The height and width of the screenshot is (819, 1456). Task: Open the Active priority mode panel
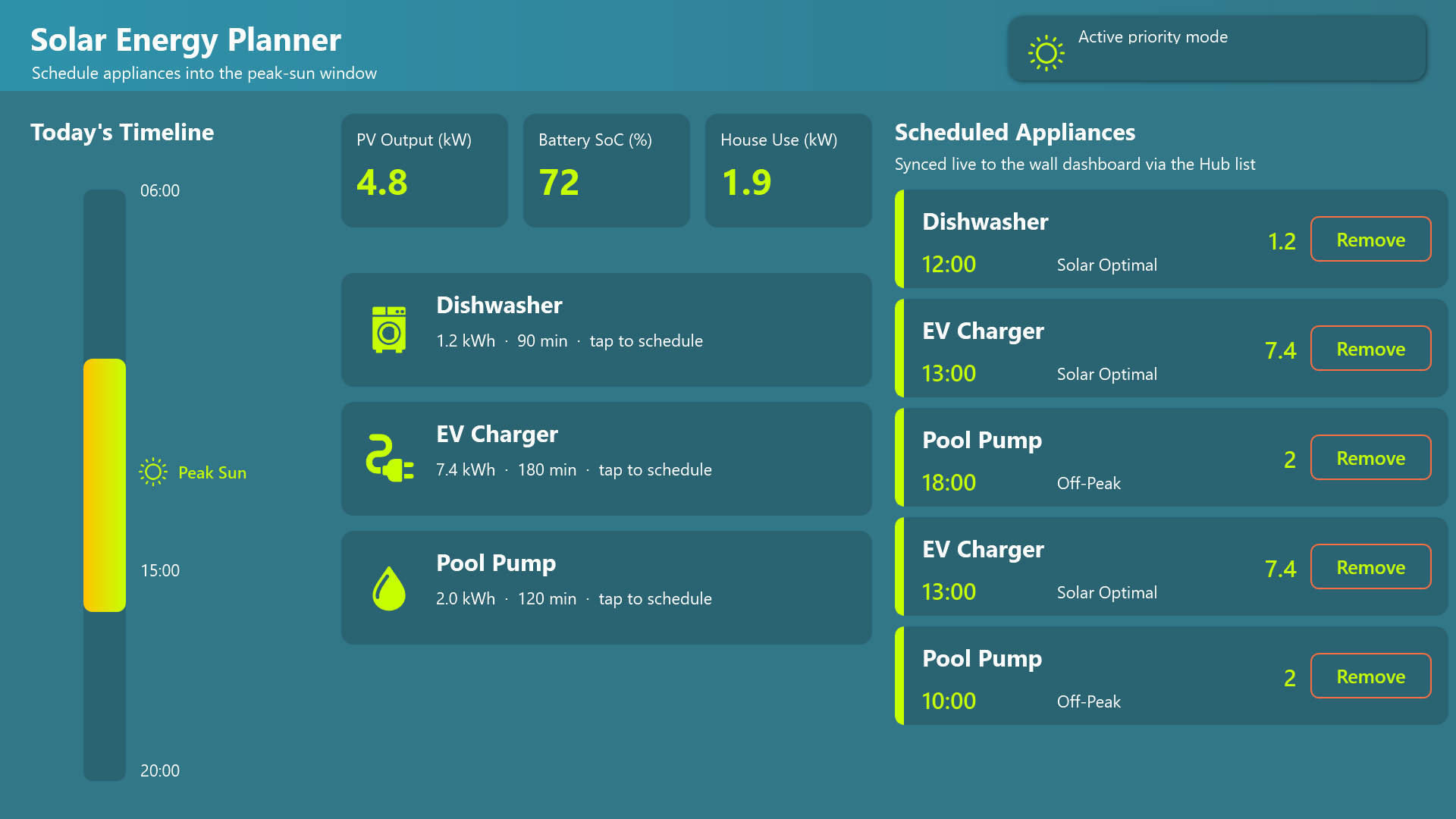[x=1217, y=48]
